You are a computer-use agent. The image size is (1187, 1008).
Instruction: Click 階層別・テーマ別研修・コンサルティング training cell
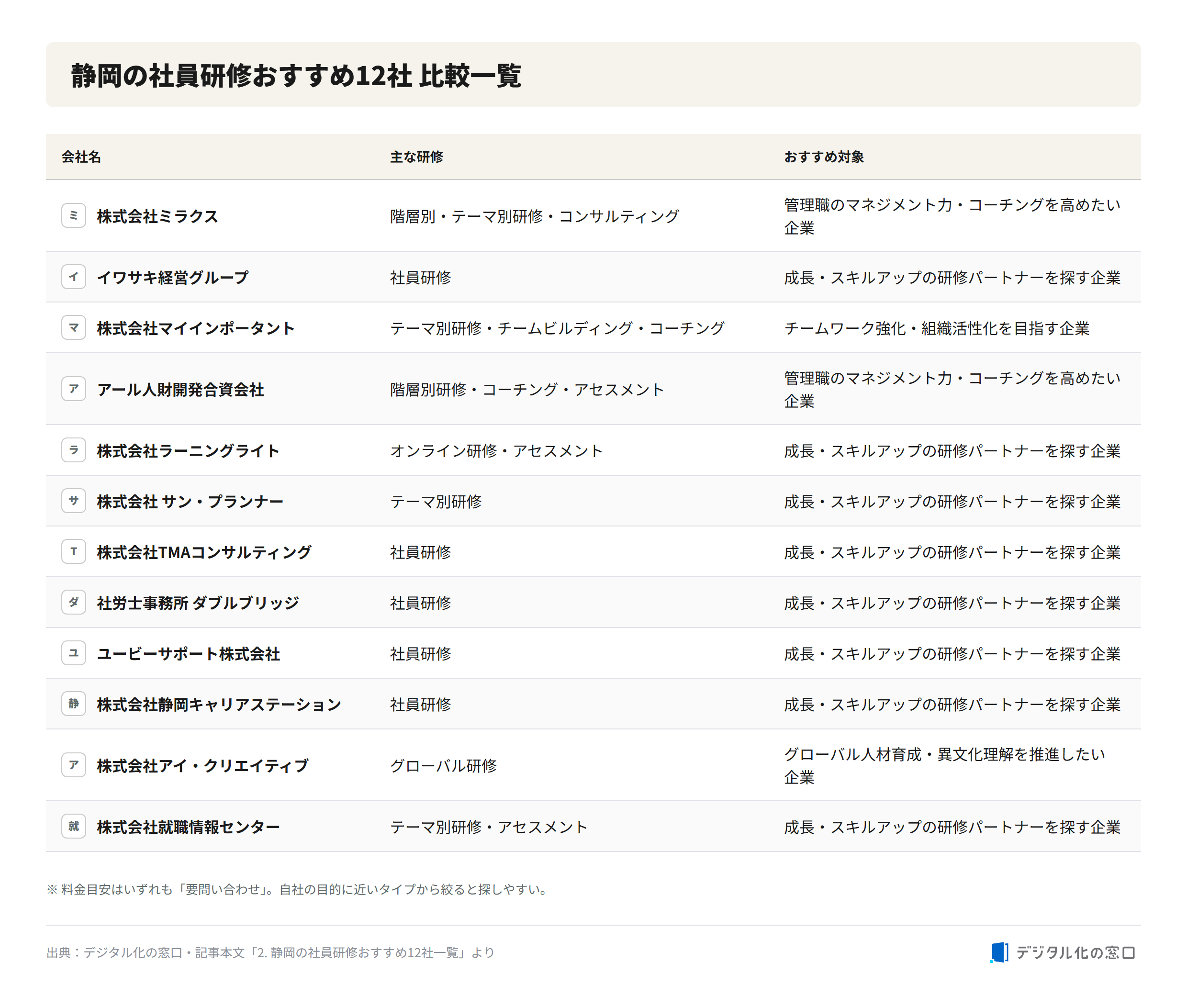click(x=534, y=216)
